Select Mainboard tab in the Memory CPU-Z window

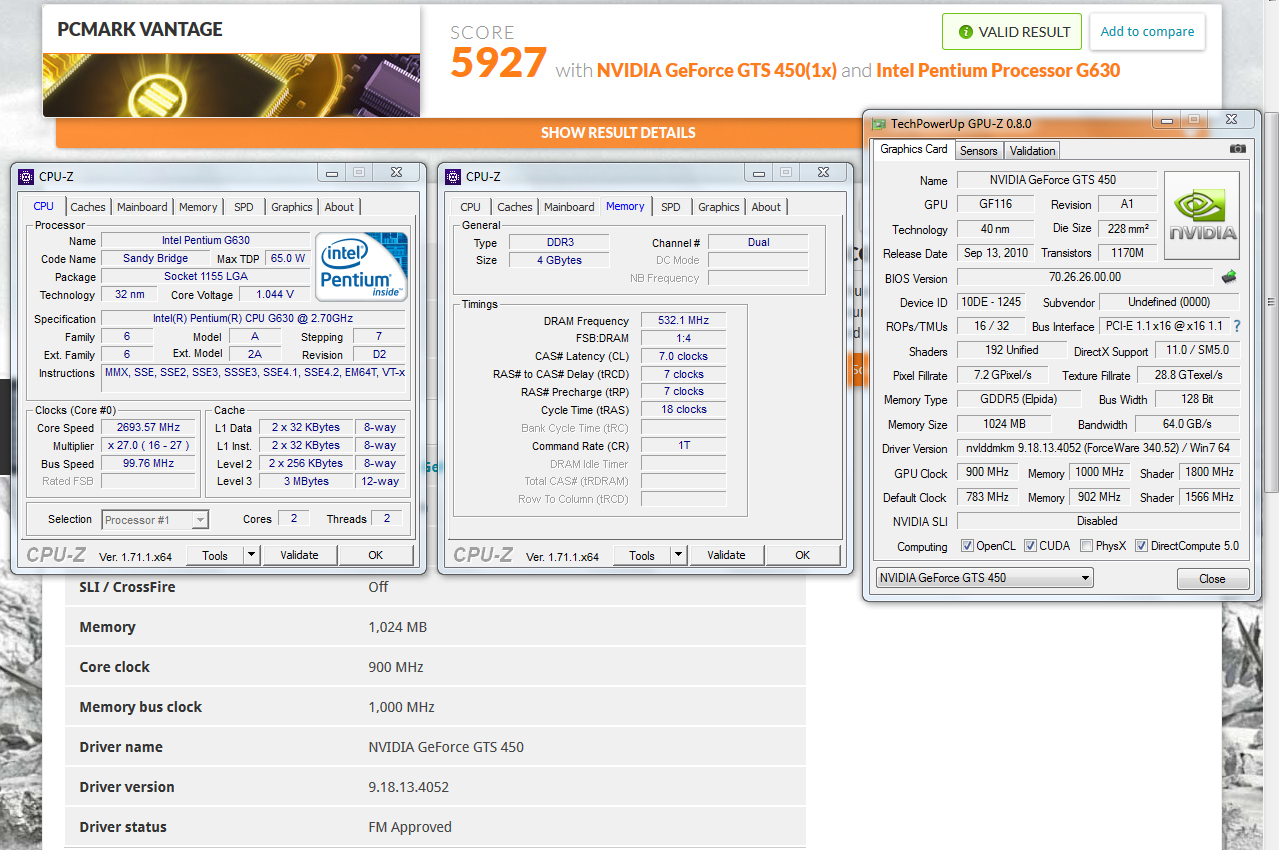click(569, 207)
